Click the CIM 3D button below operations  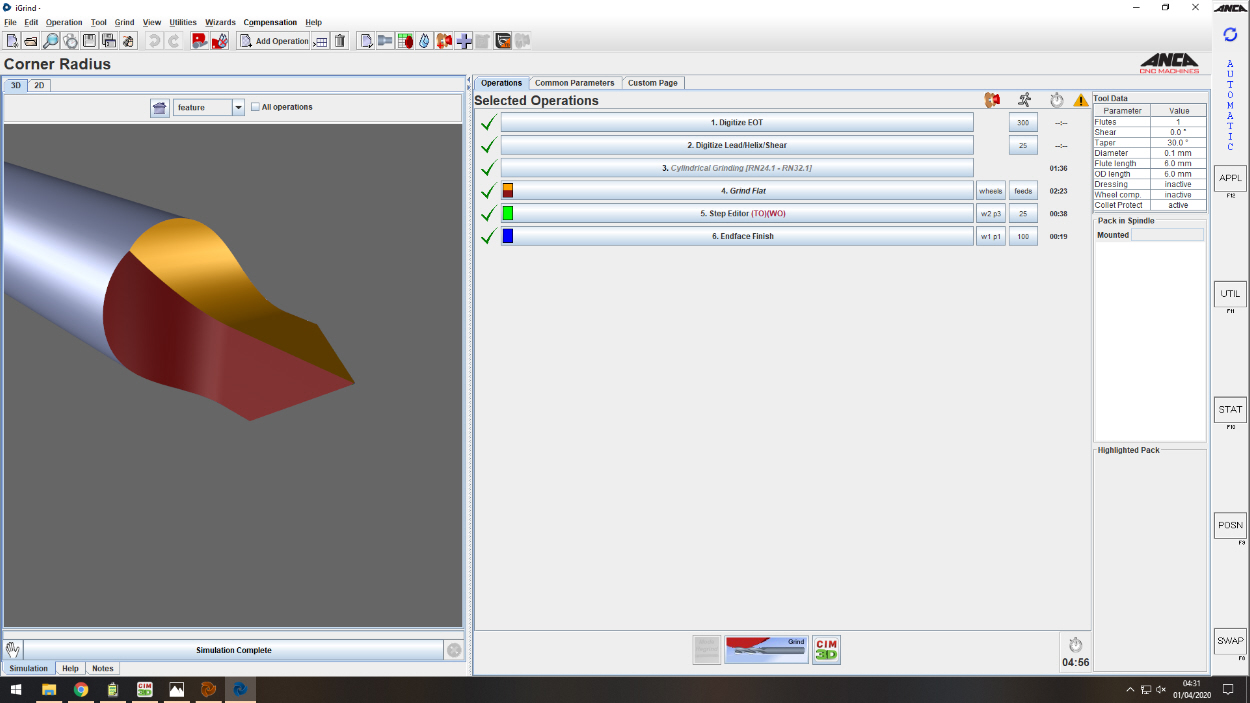(x=826, y=650)
